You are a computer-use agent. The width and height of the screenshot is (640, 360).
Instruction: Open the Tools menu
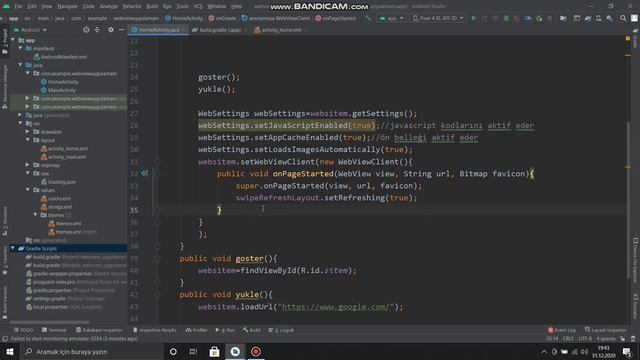182,6
